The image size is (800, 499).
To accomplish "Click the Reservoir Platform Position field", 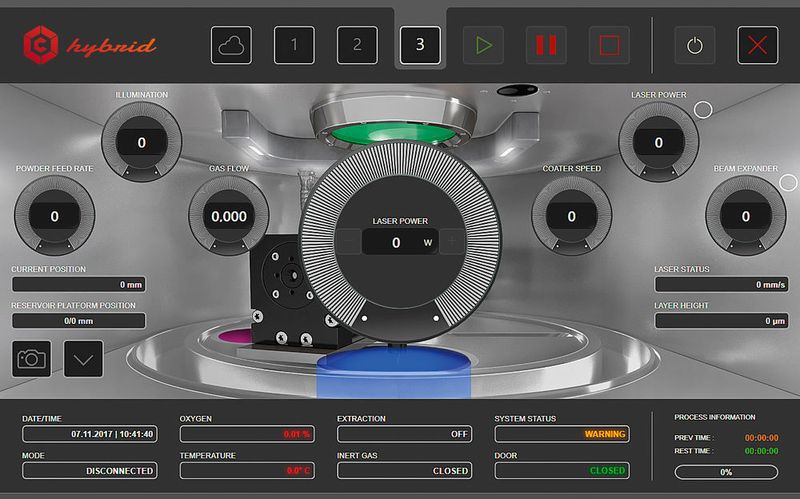I will pos(79,321).
